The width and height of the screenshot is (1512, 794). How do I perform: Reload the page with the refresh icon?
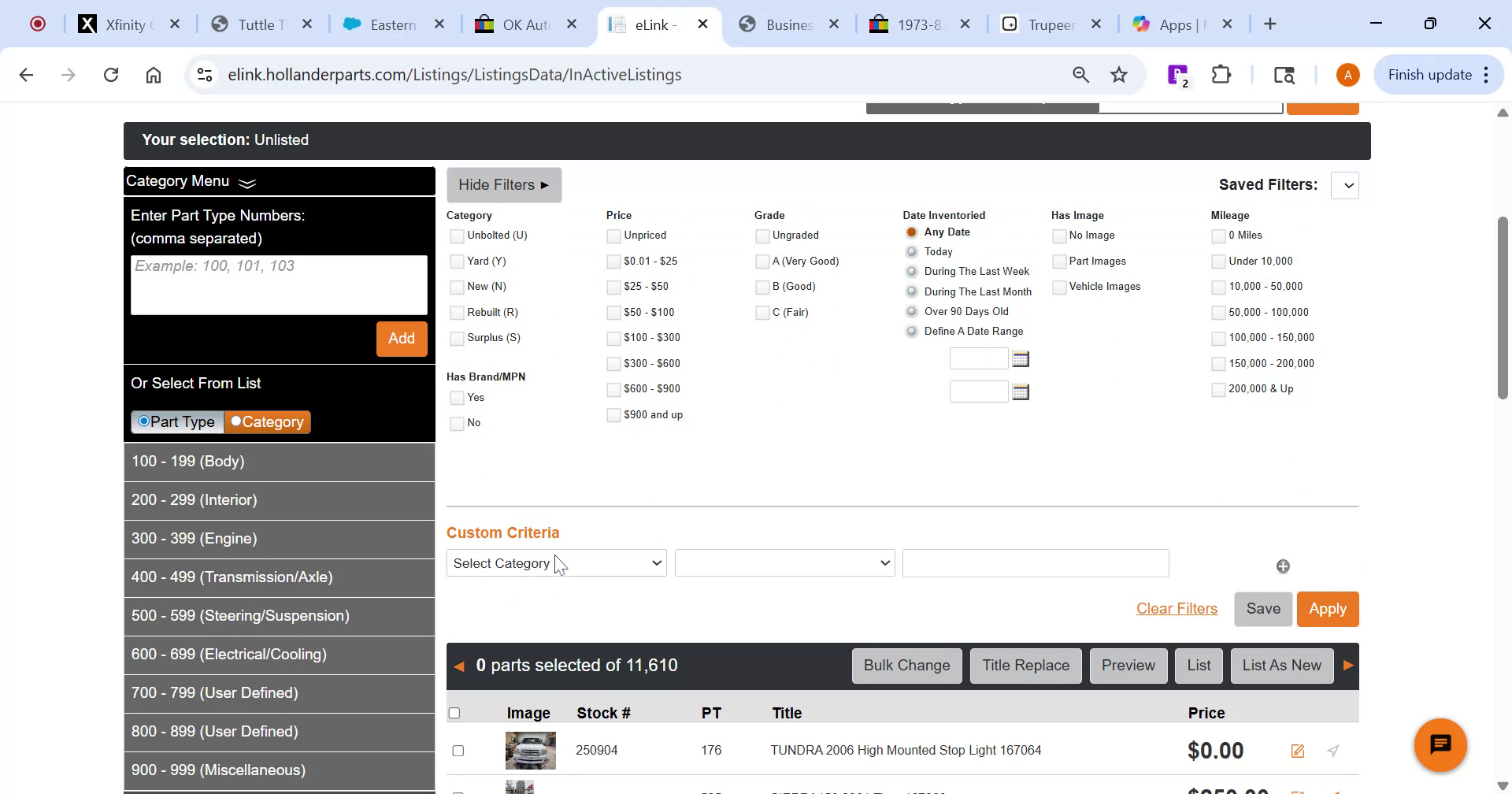(111, 74)
